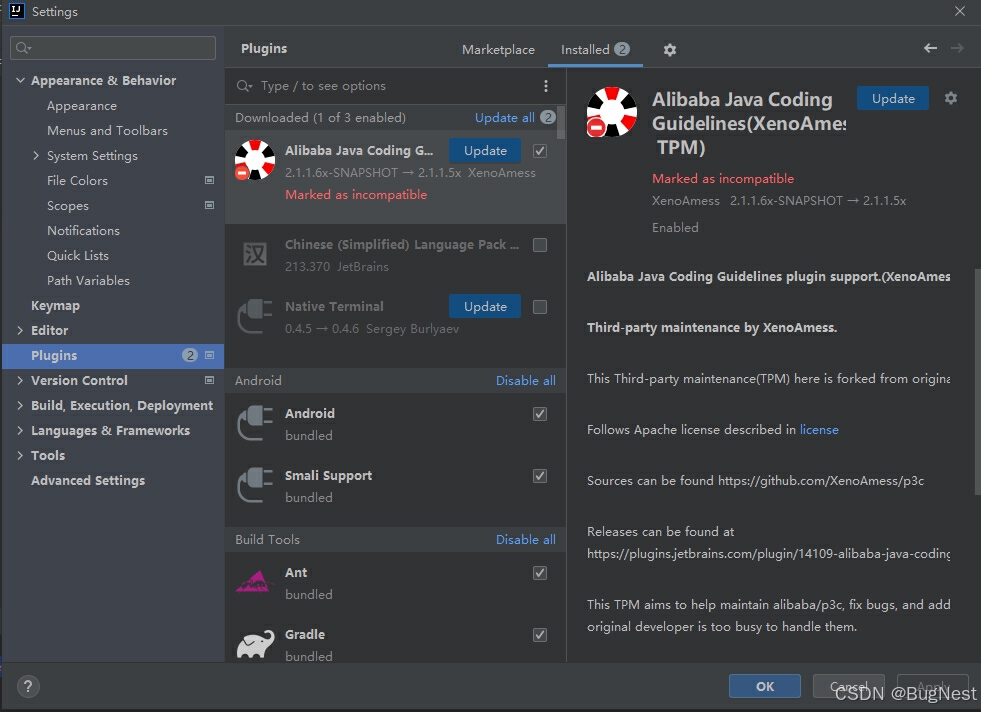Click the help question mark button
Viewport: 981px width, 712px height.
(x=28, y=686)
